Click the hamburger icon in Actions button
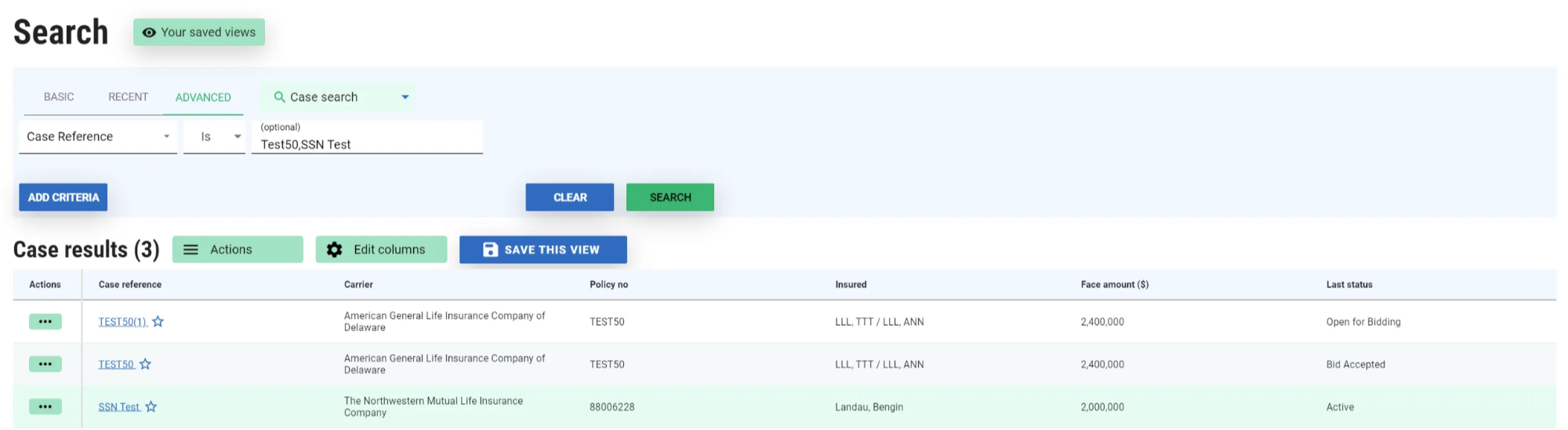This screenshot has width=1568, height=430. point(191,250)
